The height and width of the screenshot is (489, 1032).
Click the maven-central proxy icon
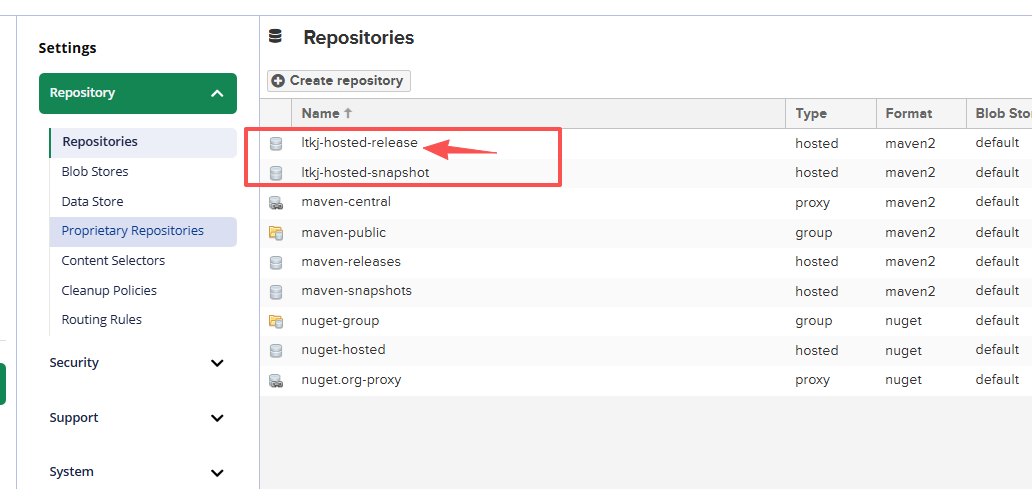[x=276, y=203]
